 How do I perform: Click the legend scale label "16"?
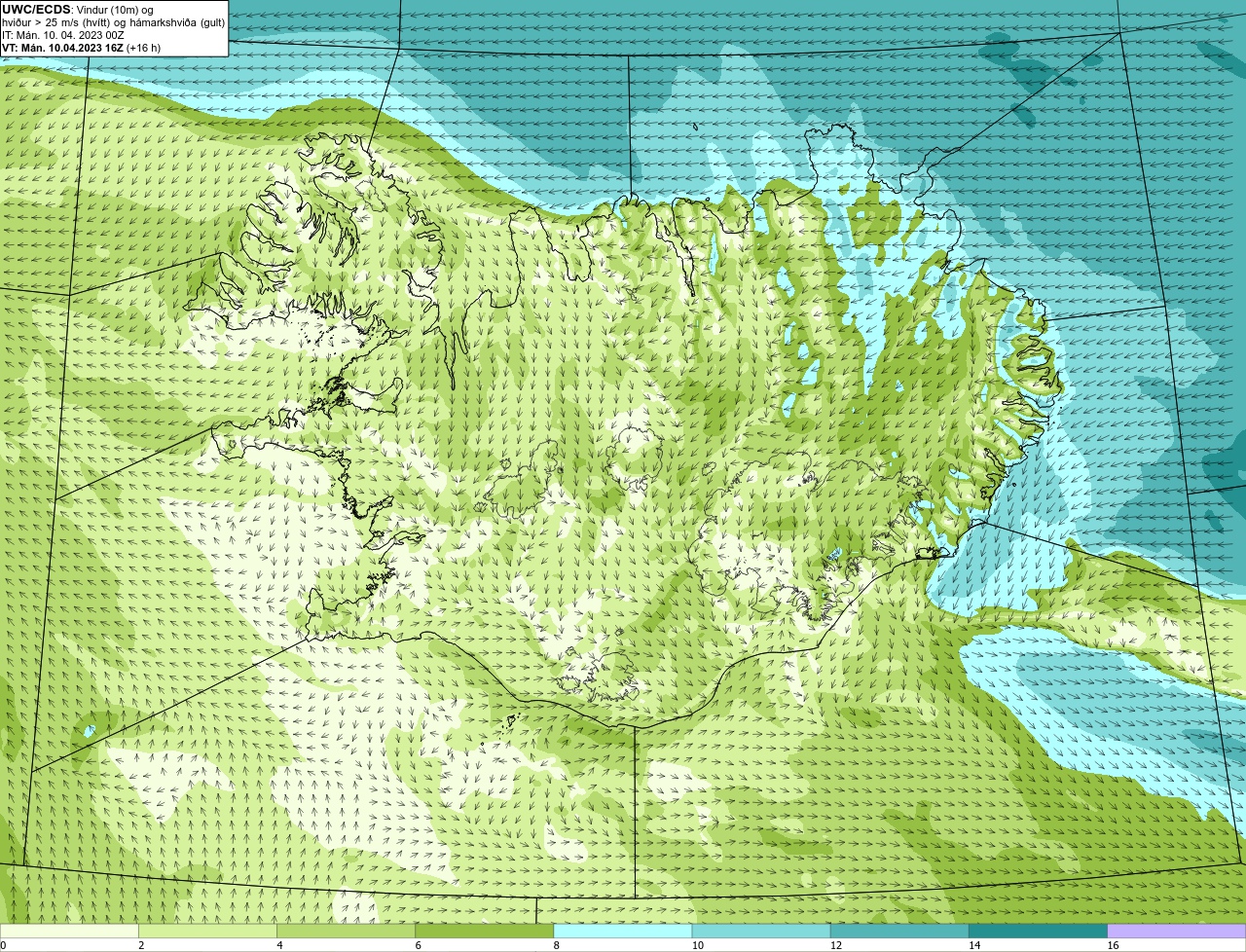1113,945
